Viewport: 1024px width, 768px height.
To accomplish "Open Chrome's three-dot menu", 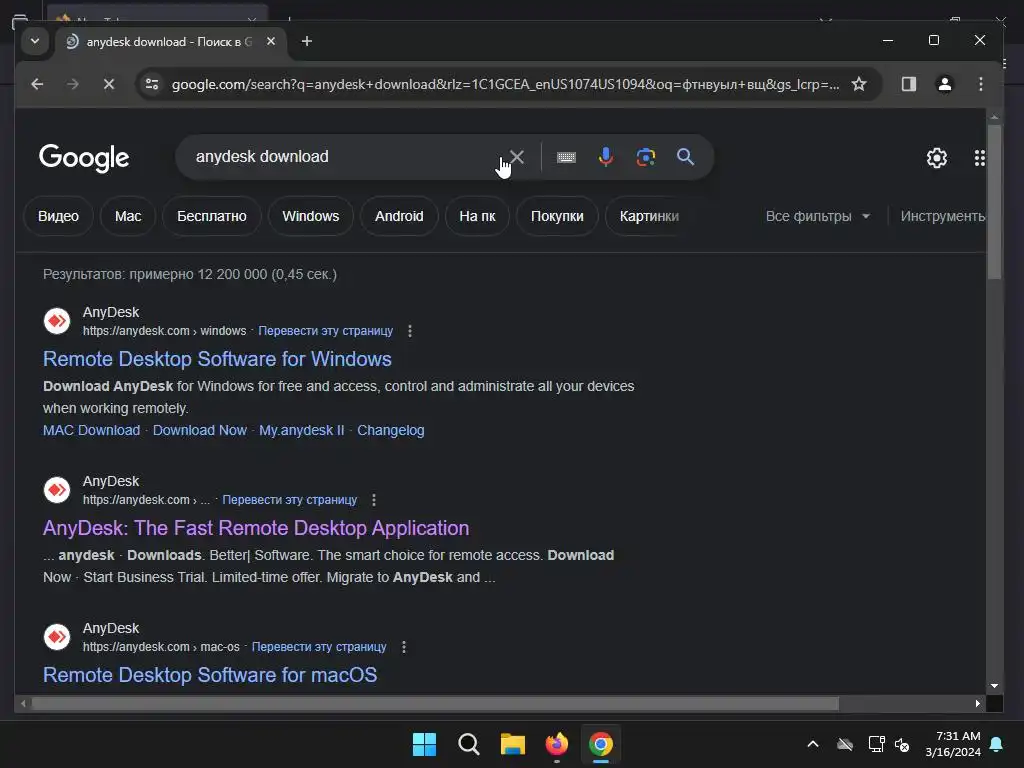I will tap(980, 84).
